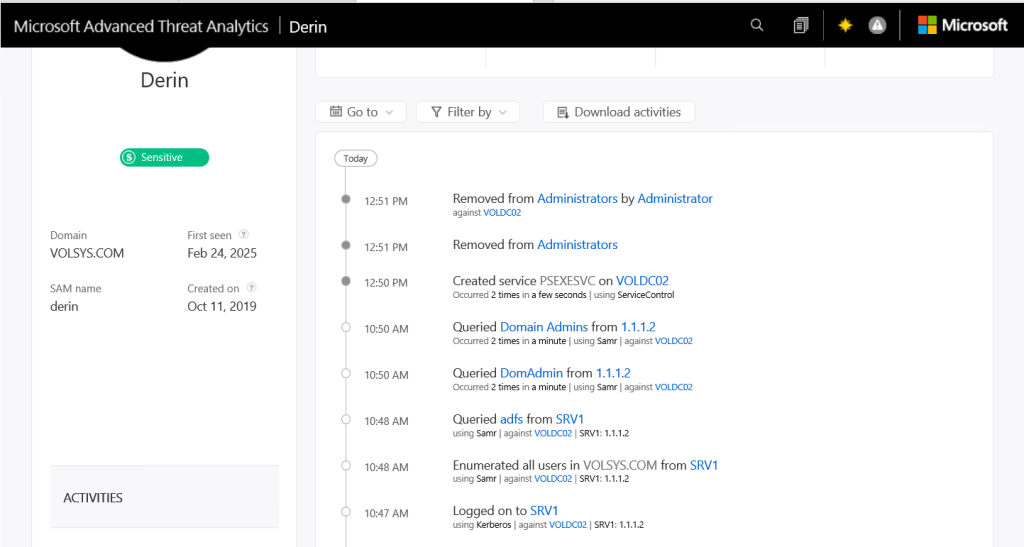The image size is (1024, 547).
Task: Open the reports icon in the header
Action: pos(800,26)
